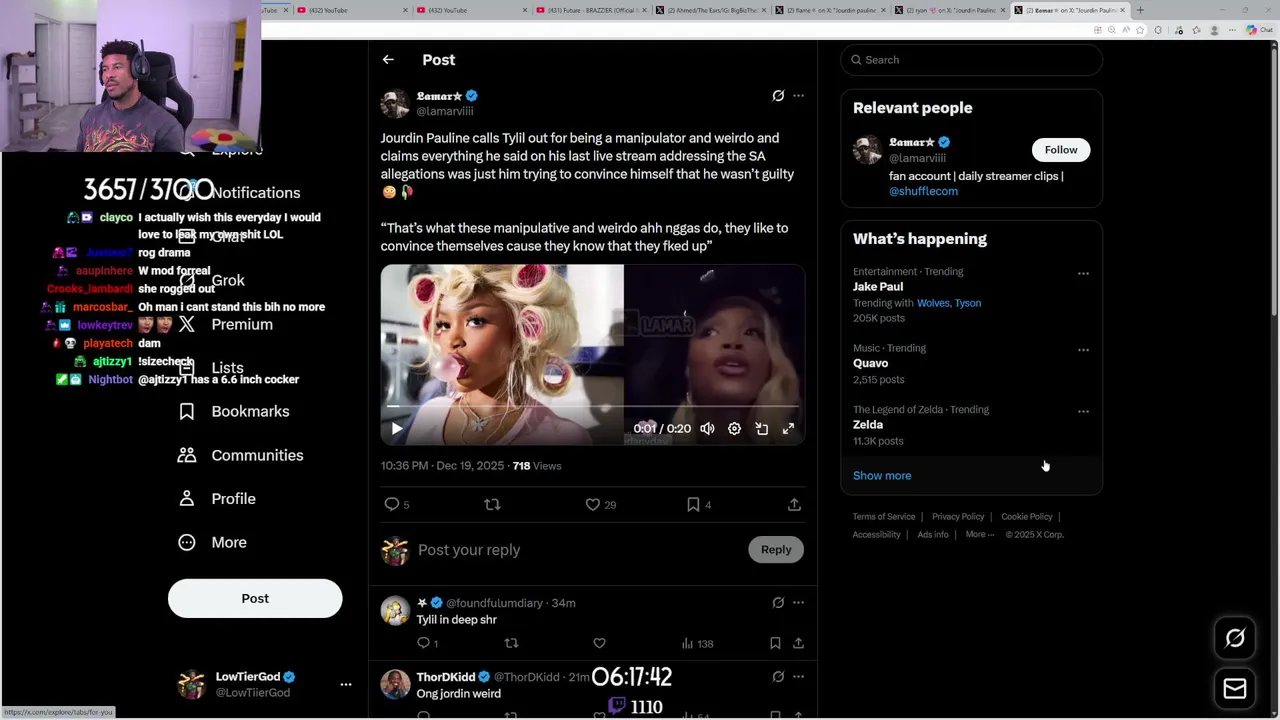The height and width of the screenshot is (720, 1280).
Task: Share the foundfulumdiary comment
Action: (x=798, y=644)
